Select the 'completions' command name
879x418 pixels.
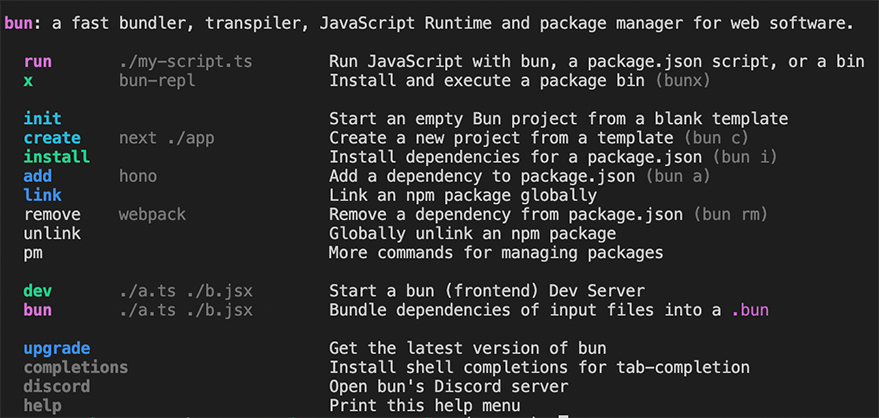tap(76, 368)
